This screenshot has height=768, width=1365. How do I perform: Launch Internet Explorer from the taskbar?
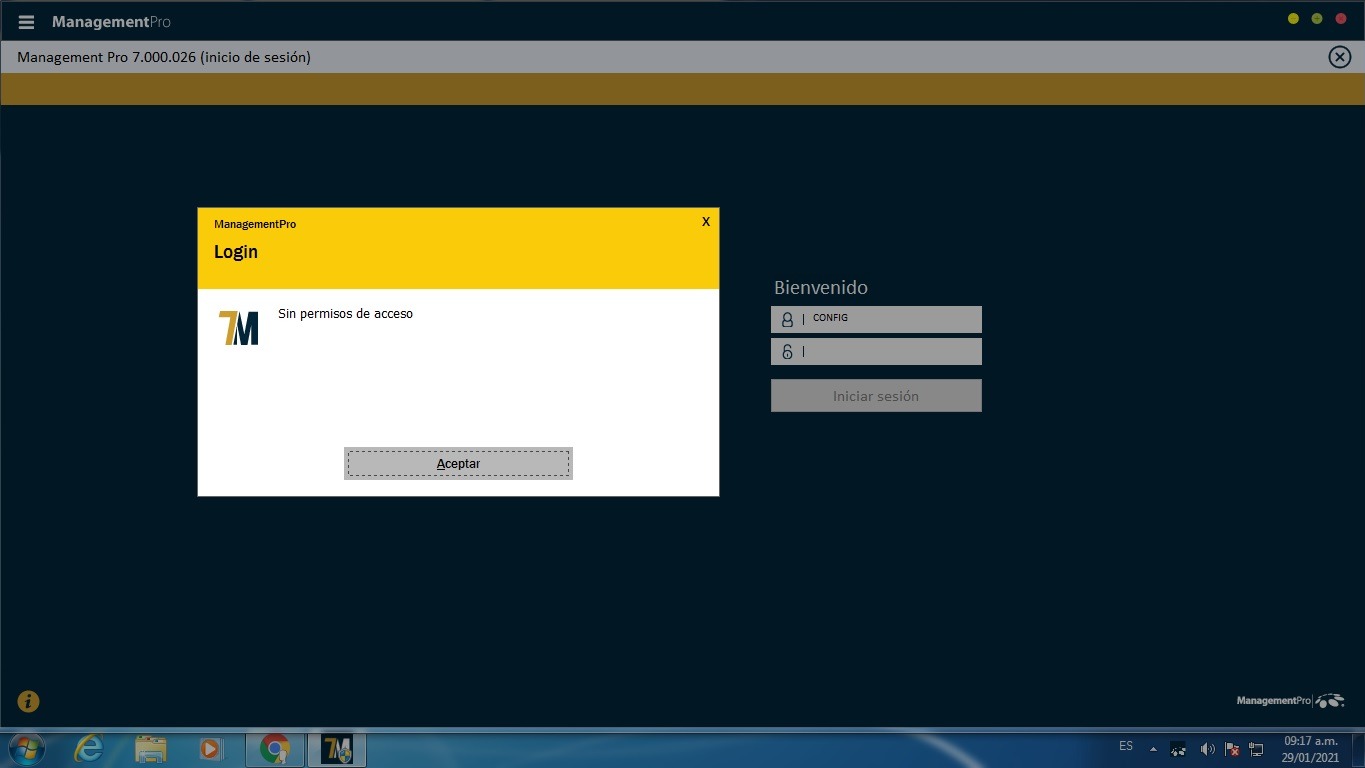89,748
